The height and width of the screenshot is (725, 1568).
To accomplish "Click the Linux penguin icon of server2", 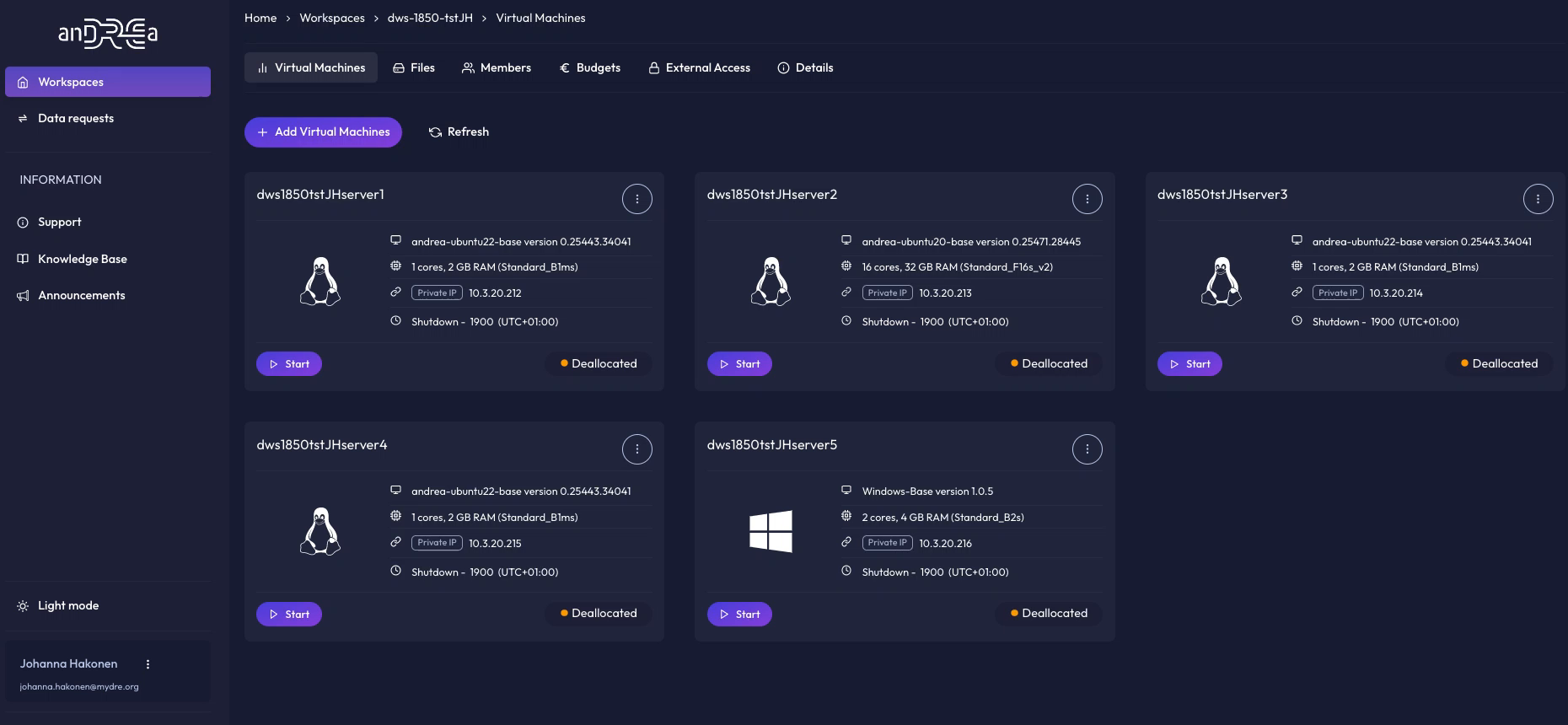I will coord(771,281).
